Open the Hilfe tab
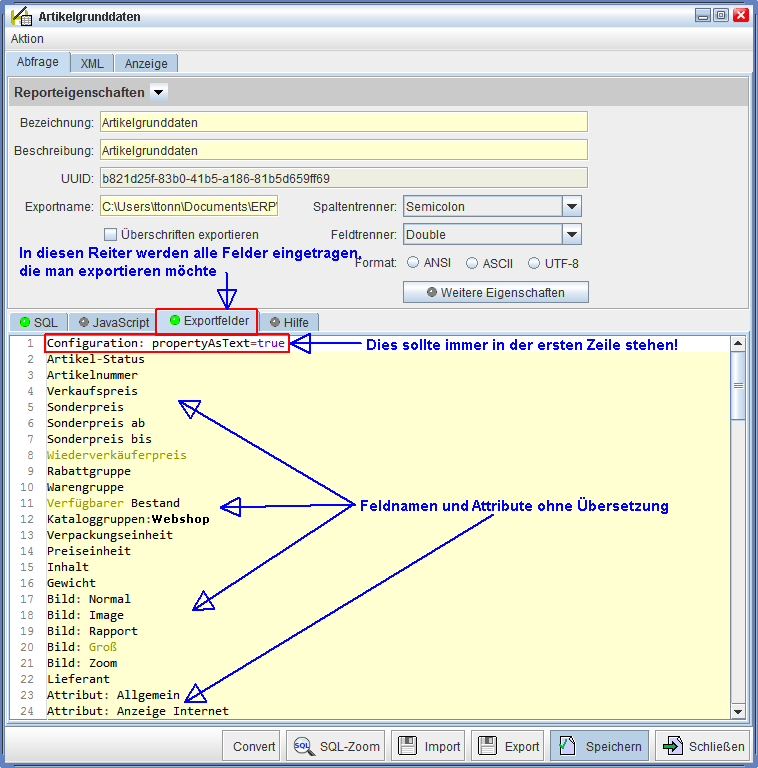The width and height of the screenshot is (758, 768). click(x=288, y=322)
